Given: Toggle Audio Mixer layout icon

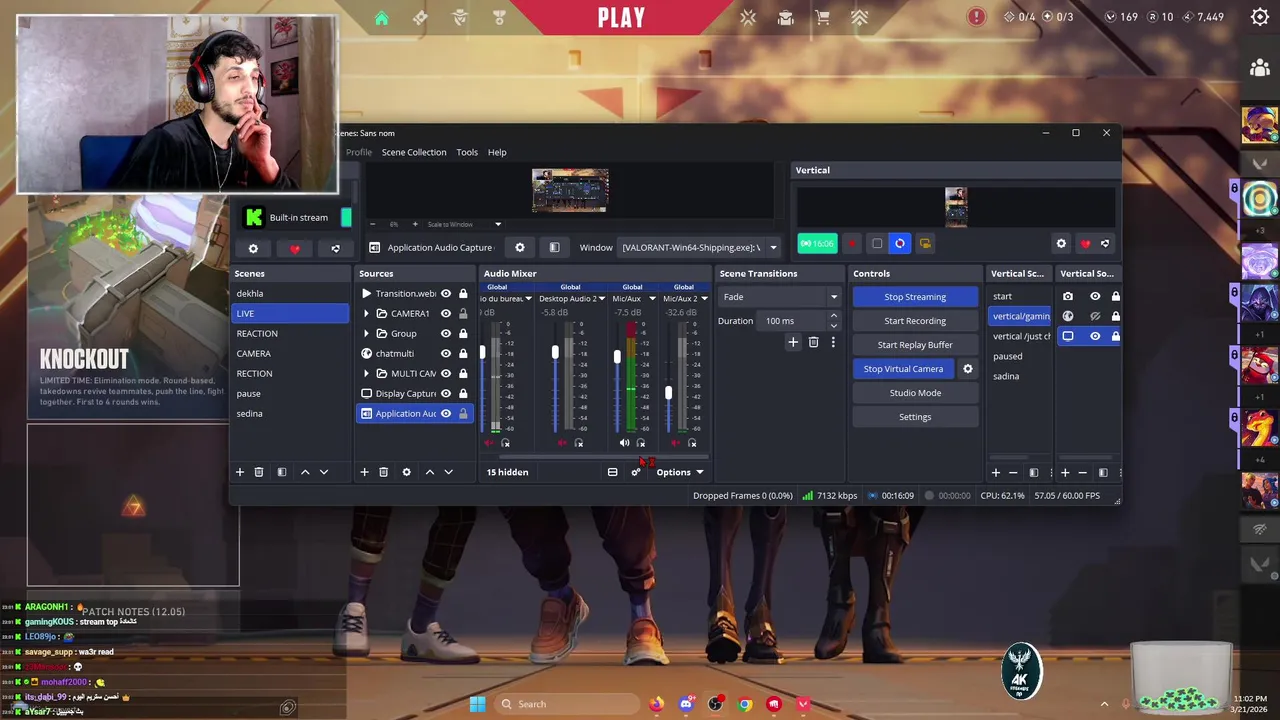Looking at the screenshot, I should pos(612,472).
